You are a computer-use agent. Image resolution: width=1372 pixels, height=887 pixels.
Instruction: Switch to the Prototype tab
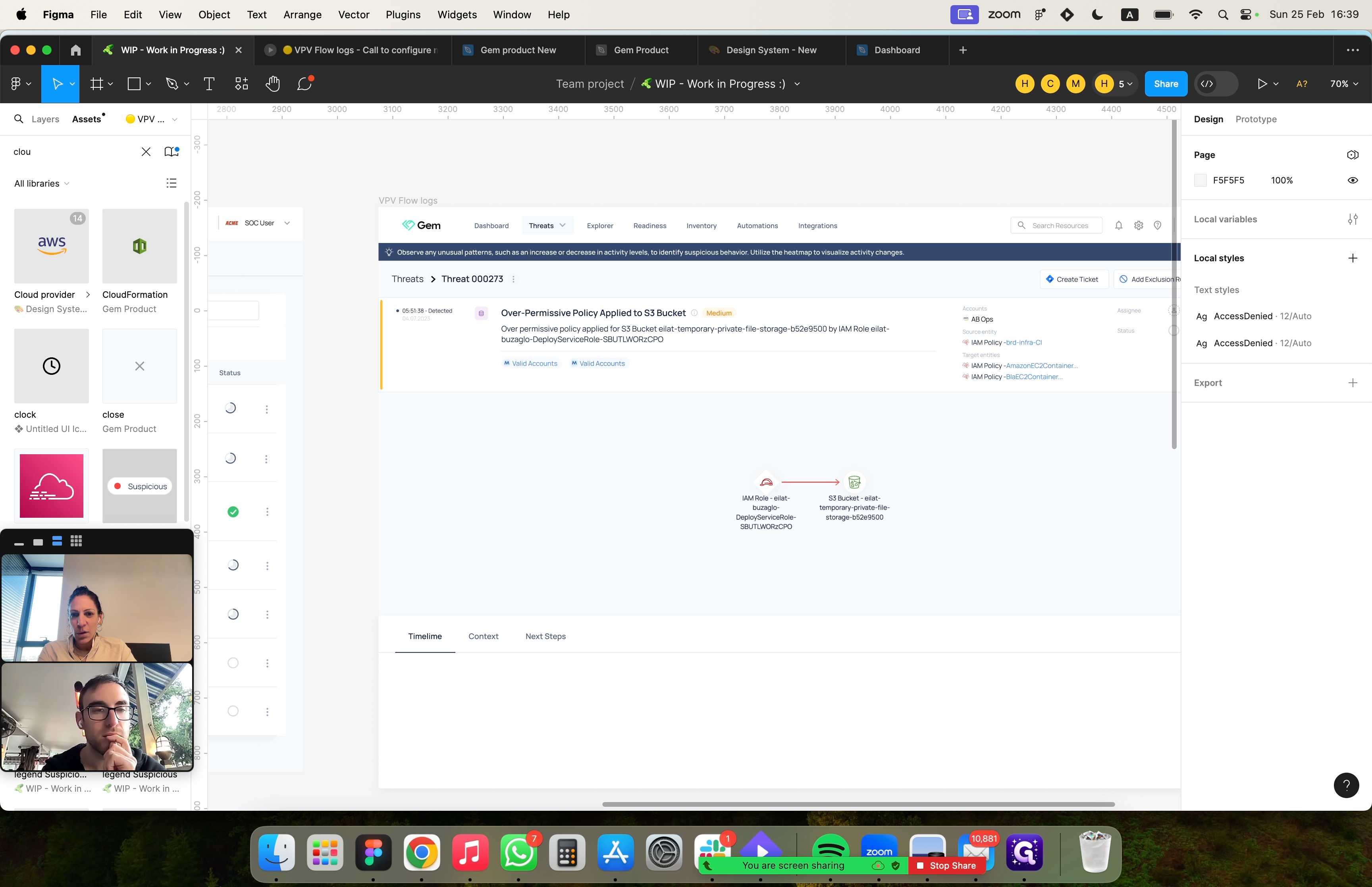(1256, 119)
